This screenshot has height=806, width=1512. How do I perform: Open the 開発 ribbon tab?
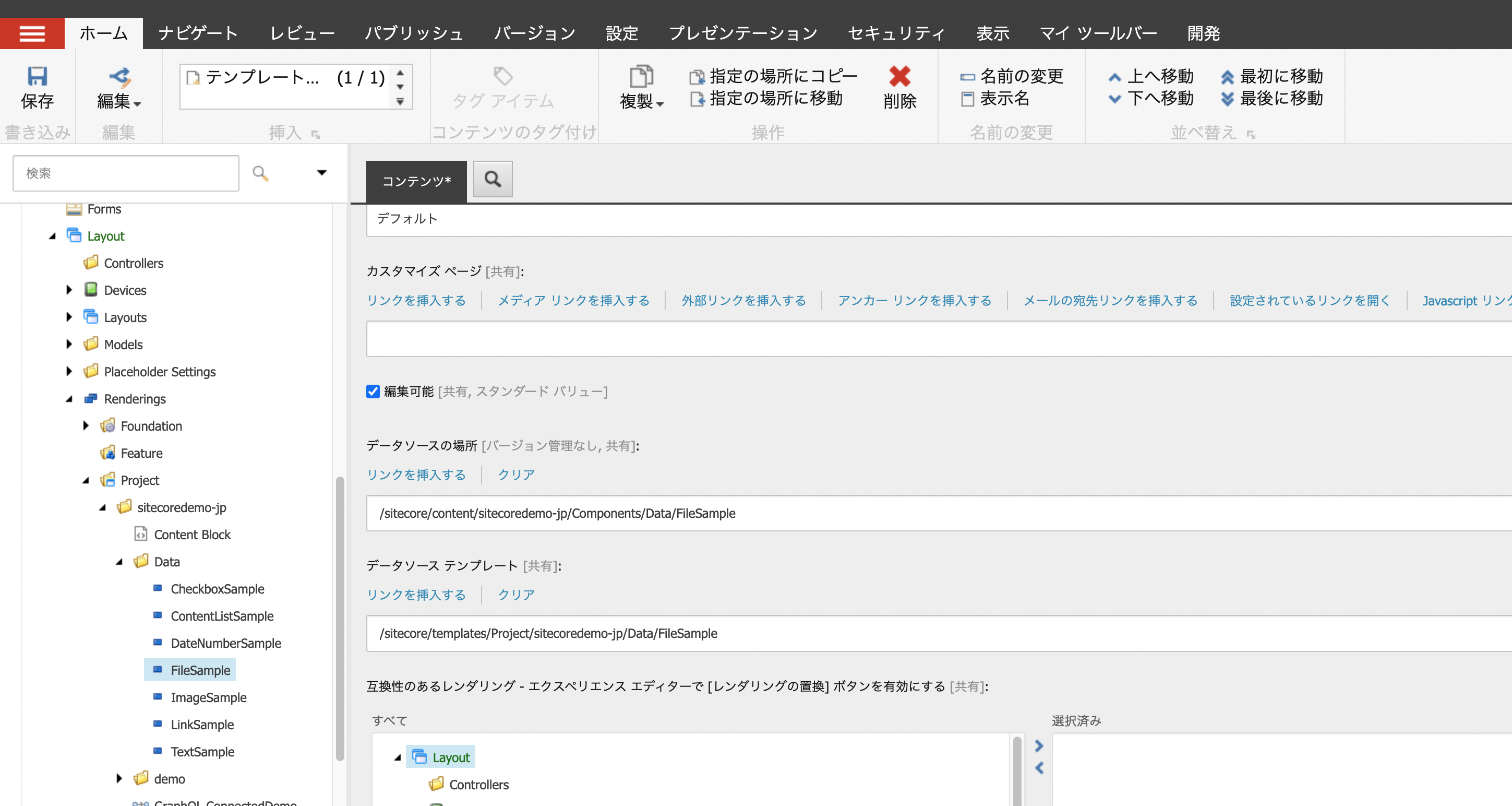1203,33
